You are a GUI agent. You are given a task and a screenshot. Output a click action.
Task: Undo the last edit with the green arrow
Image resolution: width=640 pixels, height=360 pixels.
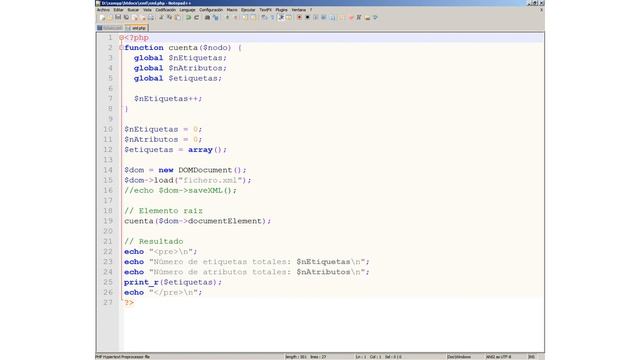(x=189, y=18)
